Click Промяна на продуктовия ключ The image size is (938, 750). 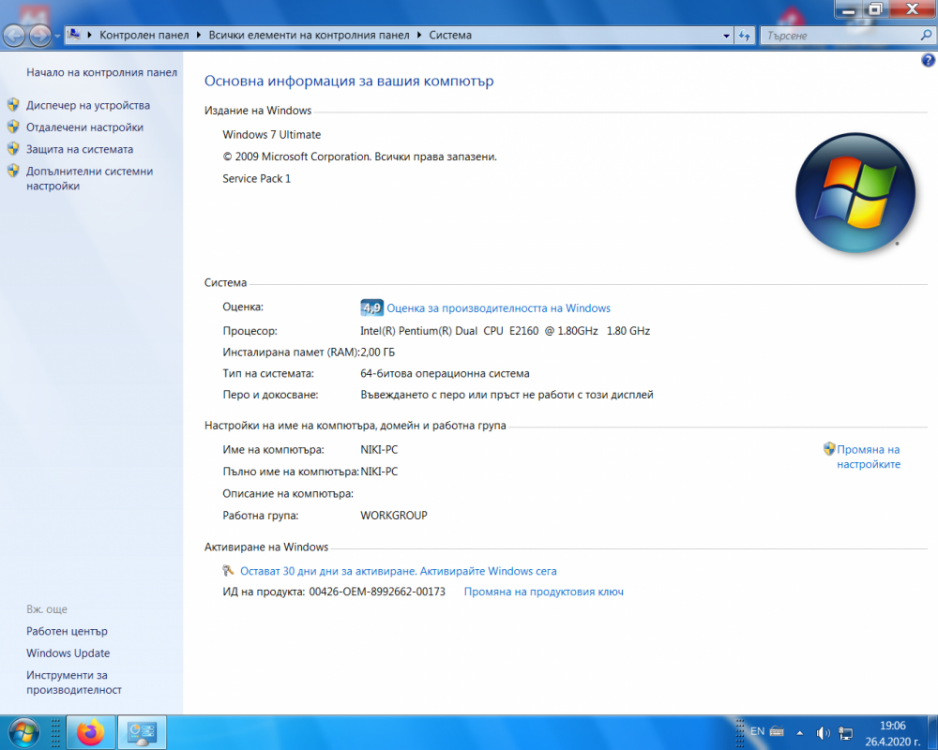click(544, 592)
